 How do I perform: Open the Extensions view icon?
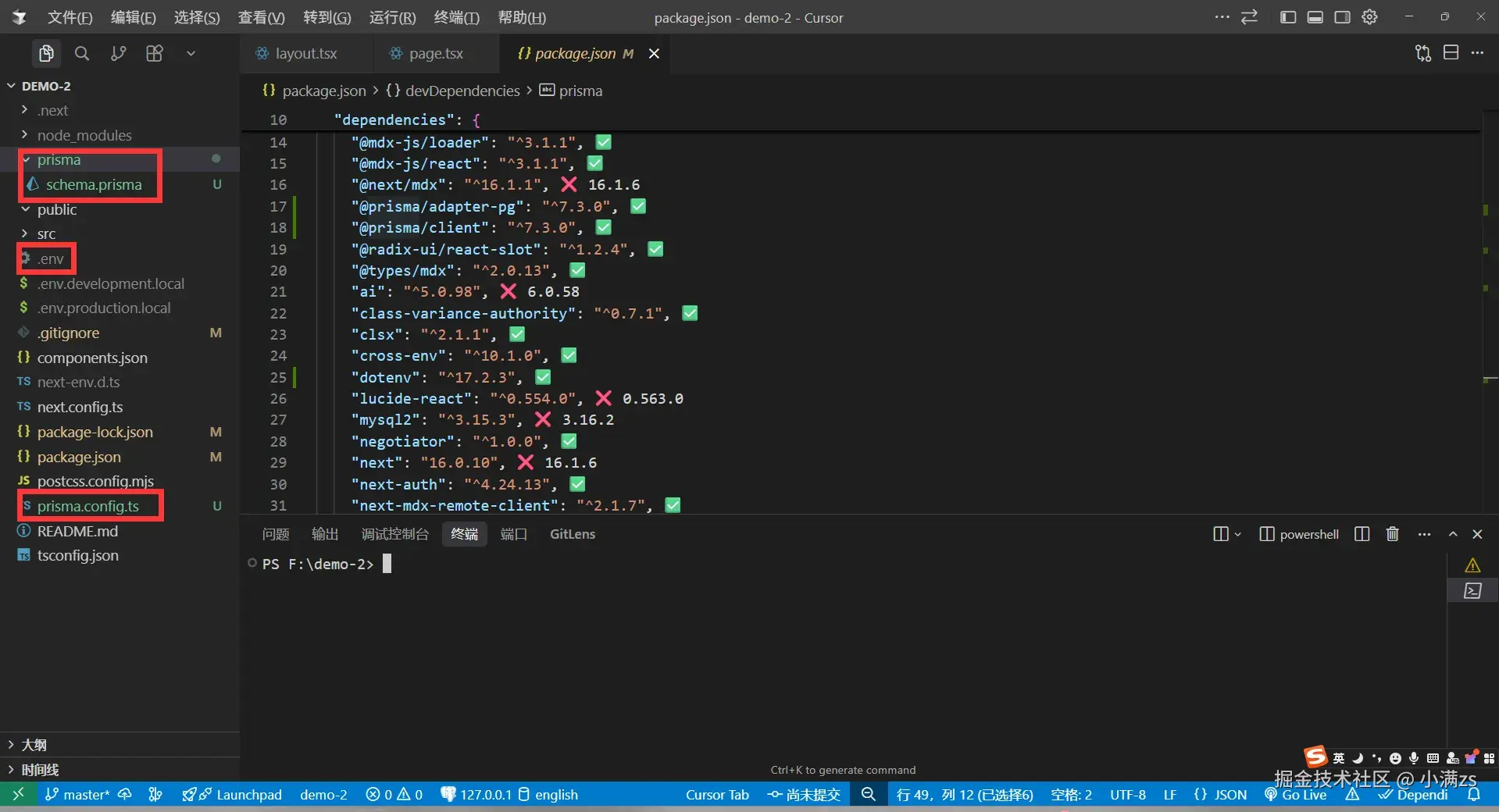click(x=155, y=53)
